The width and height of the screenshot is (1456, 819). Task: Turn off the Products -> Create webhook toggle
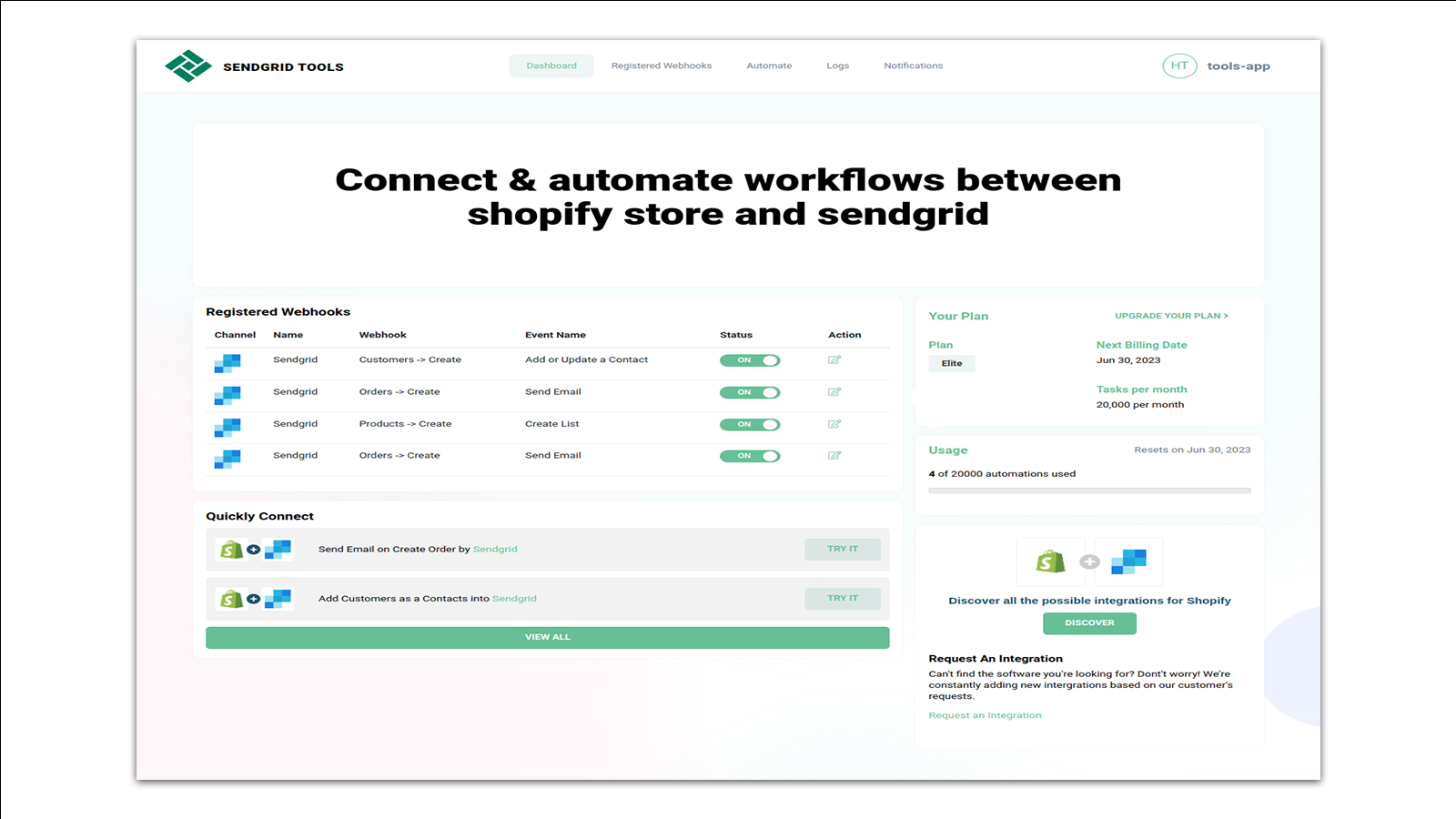pos(750,424)
